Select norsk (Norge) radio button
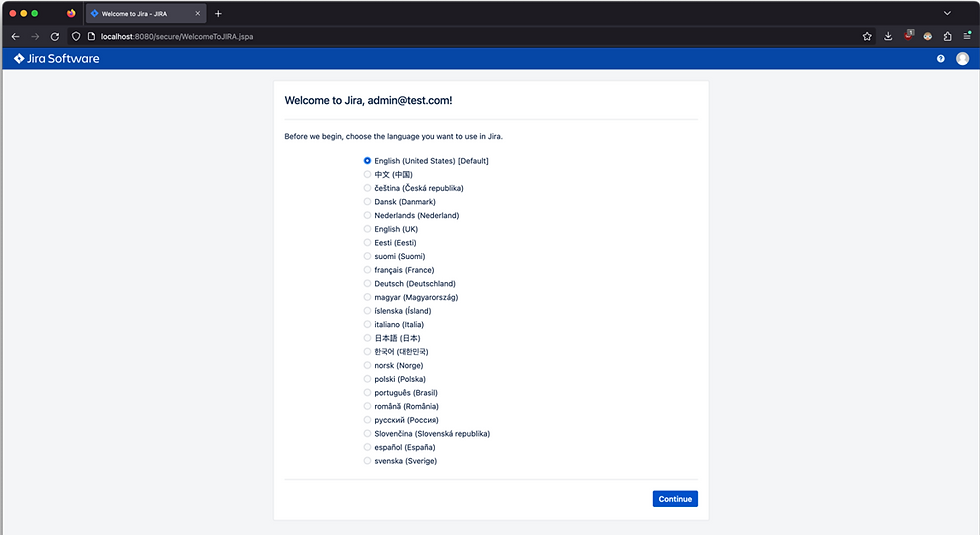Image resolution: width=980 pixels, height=535 pixels. click(368, 365)
